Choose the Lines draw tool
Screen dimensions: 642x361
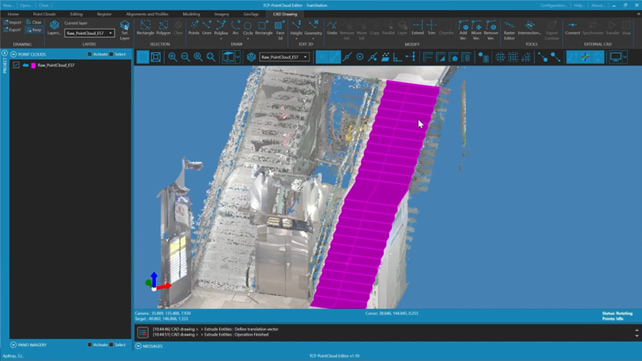pyautogui.click(x=207, y=28)
